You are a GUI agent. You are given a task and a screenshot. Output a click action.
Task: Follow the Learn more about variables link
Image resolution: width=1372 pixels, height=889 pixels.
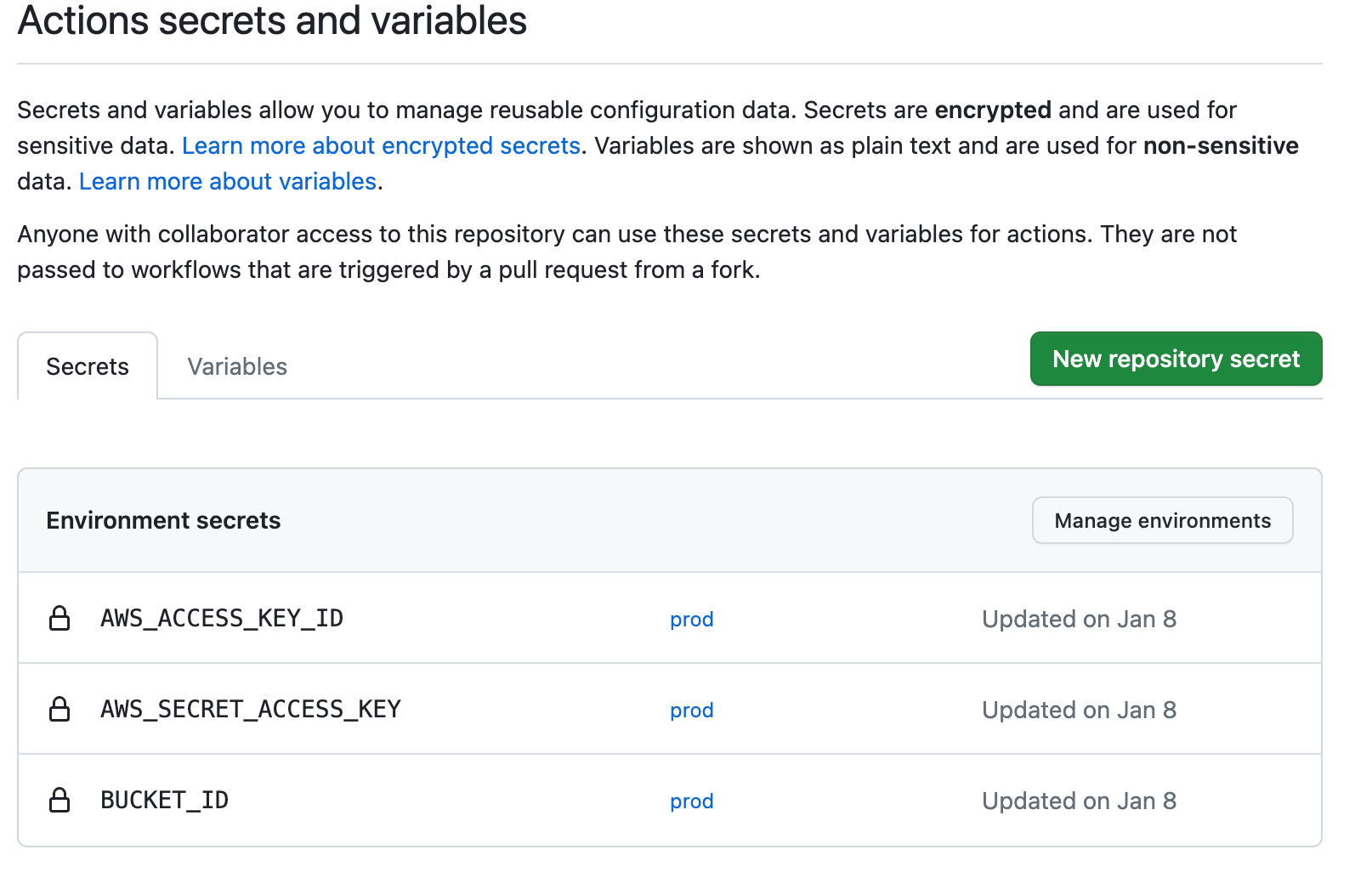click(x=228, y=181)
